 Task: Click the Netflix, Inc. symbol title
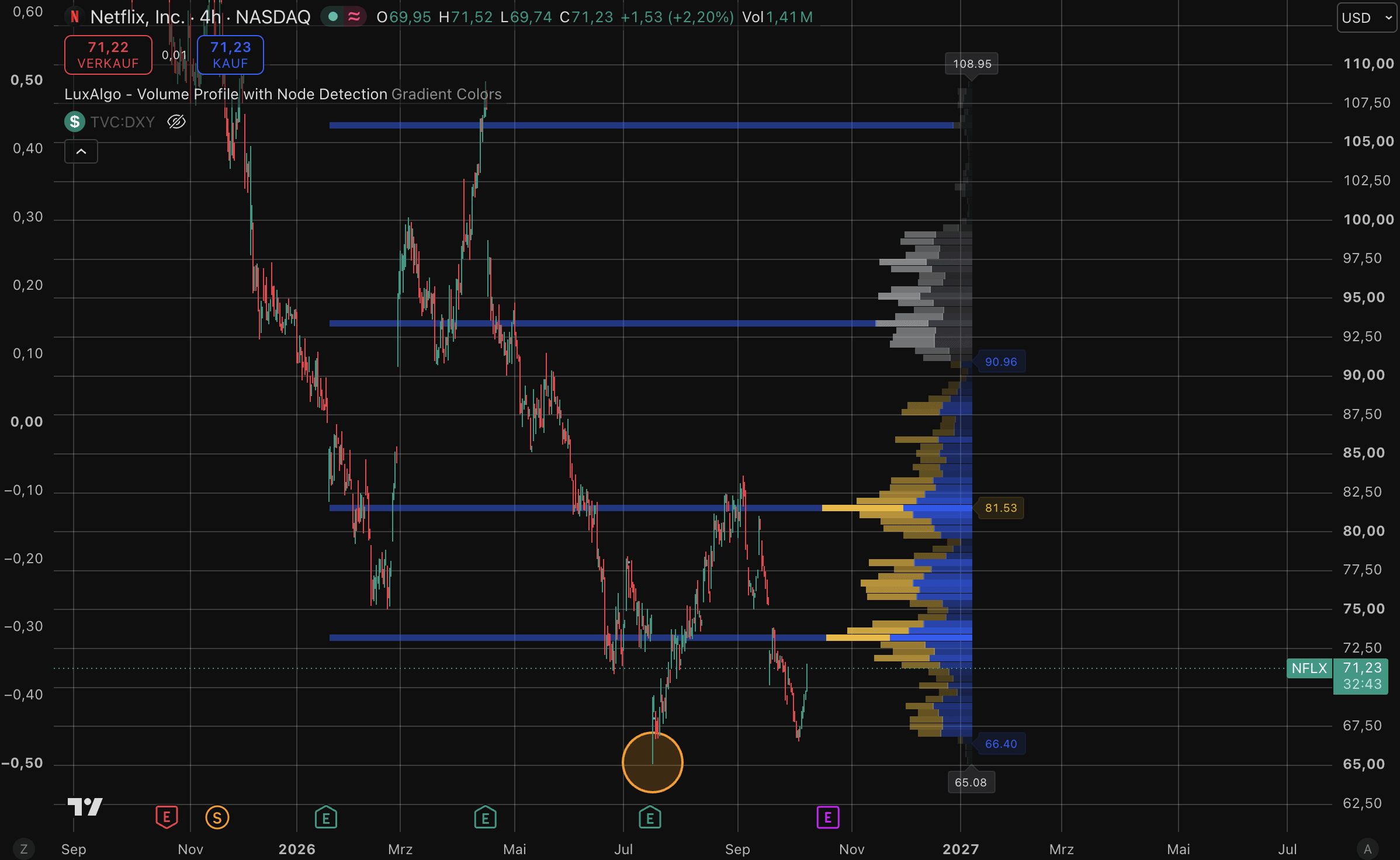coord(137,17)
